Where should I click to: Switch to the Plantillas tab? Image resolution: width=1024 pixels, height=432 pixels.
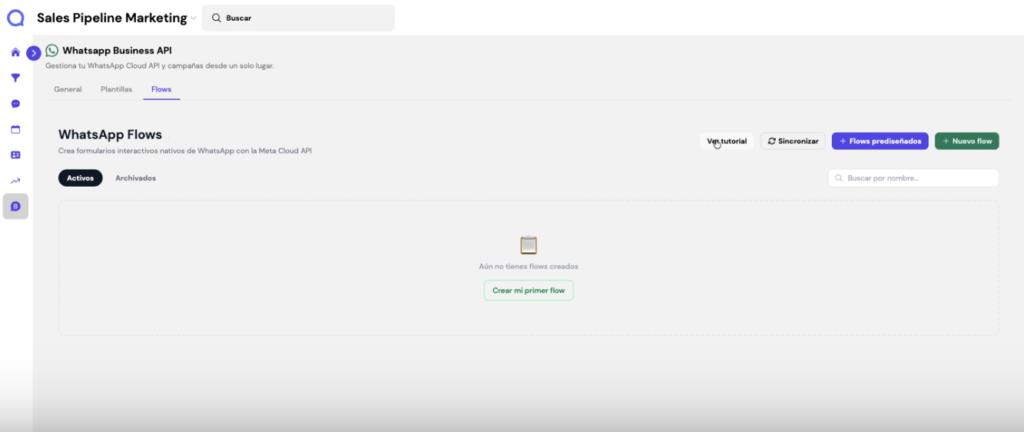116,89
